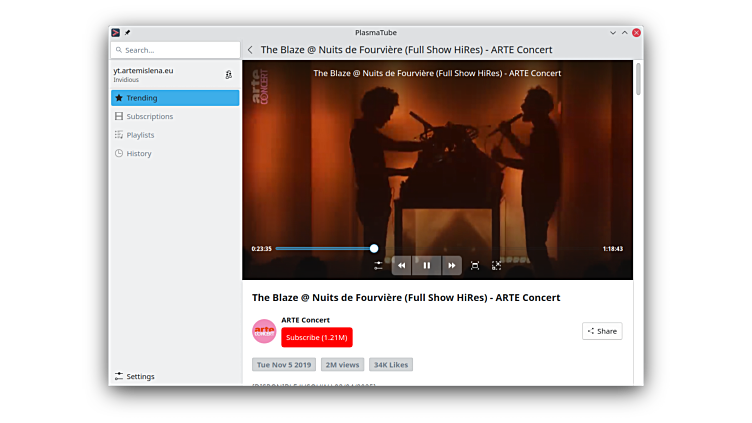Click the pin icon in title bar
The width and height of the screenshot is (752, 423).
click(128, 32)
